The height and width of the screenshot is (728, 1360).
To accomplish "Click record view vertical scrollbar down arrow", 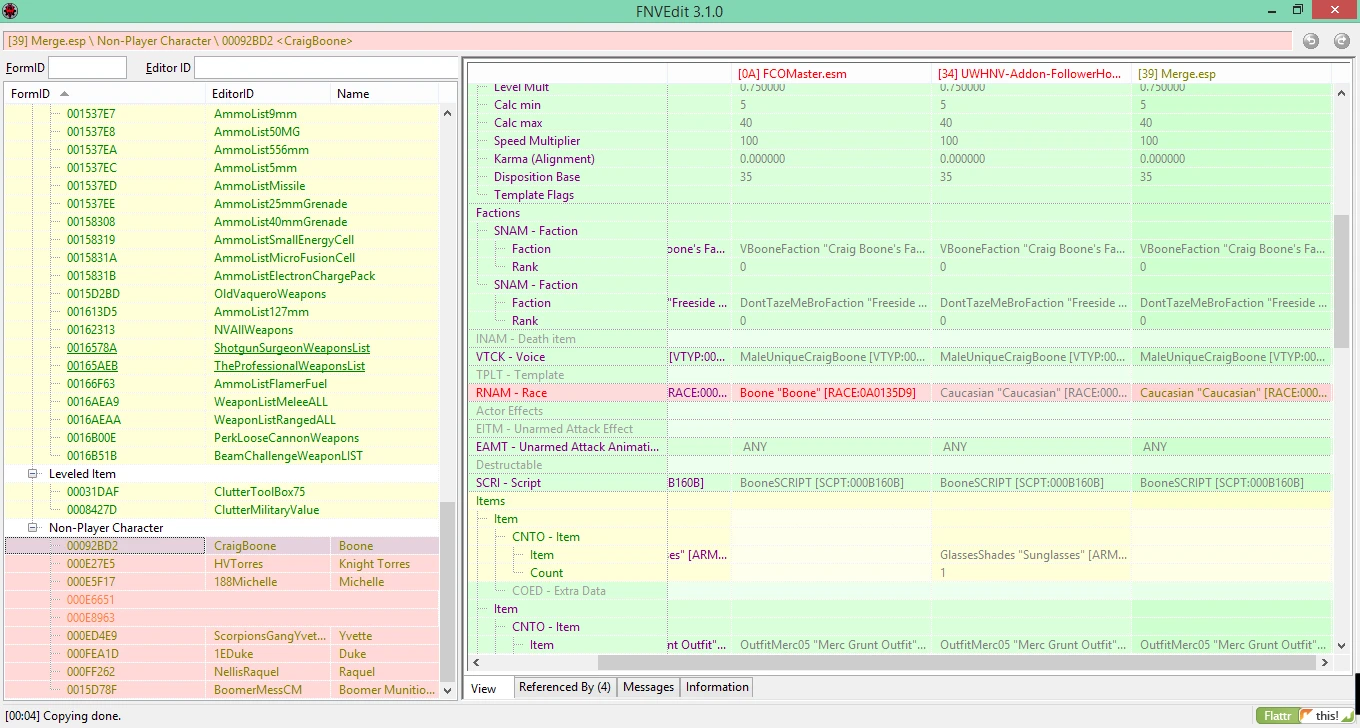I will pos(1341,645).
